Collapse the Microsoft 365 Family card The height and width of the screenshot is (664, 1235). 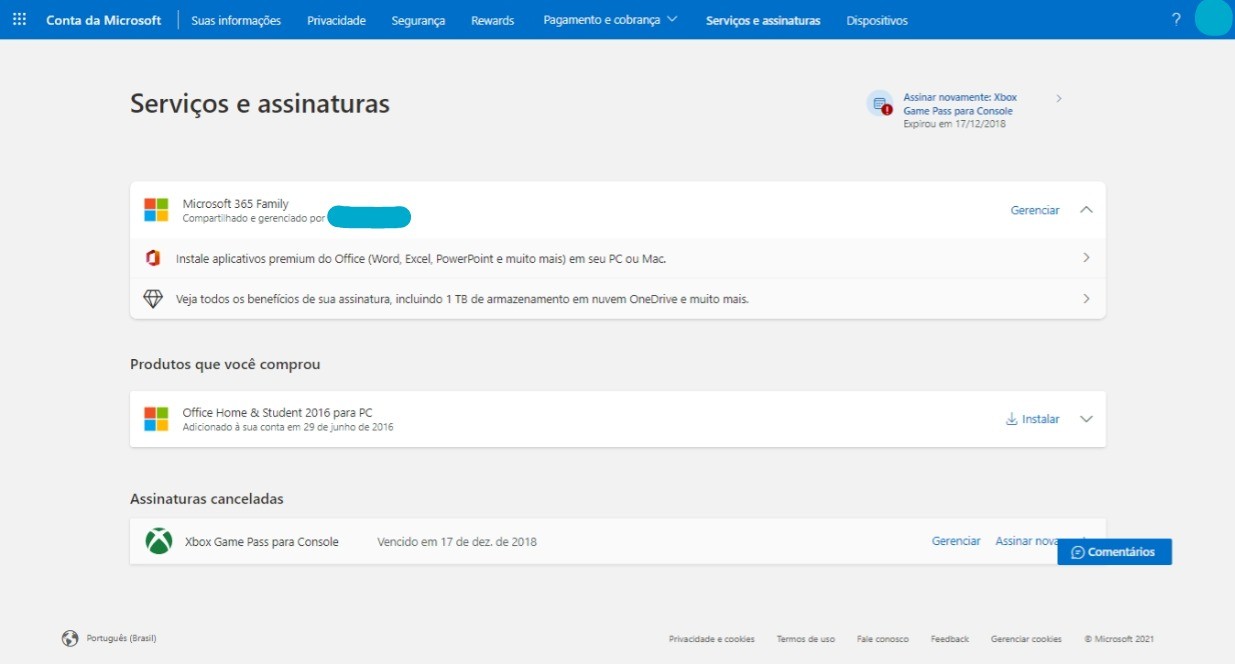1087,210
